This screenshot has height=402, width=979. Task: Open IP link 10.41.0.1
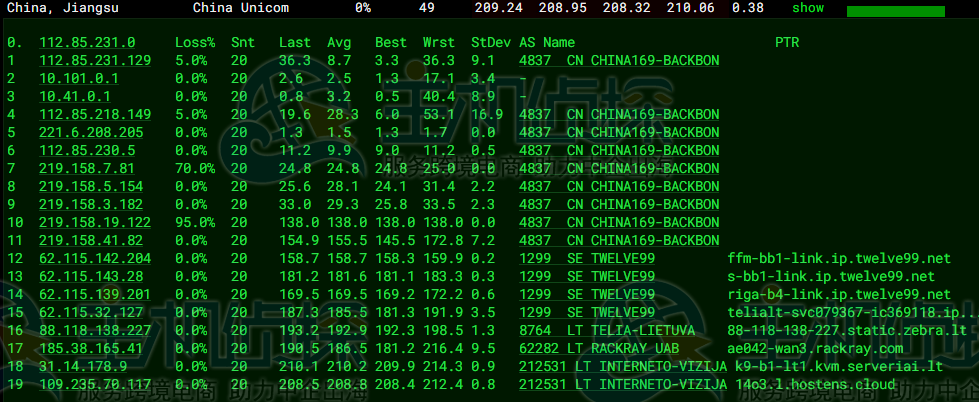tap(75, 97)
